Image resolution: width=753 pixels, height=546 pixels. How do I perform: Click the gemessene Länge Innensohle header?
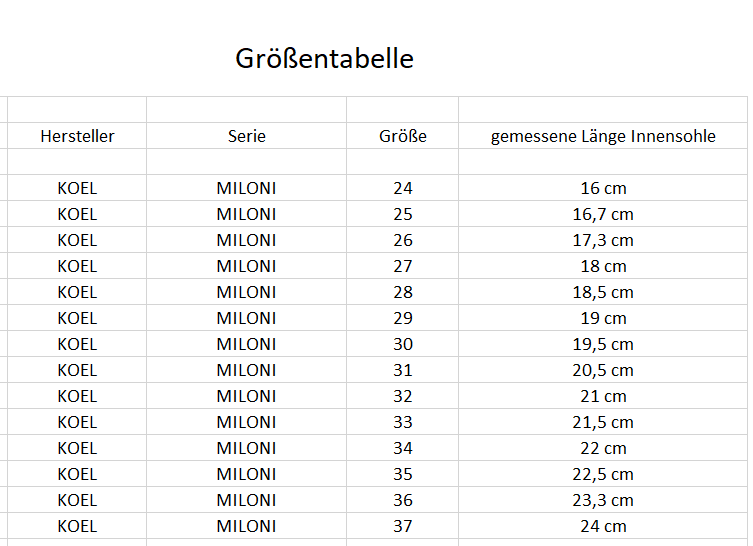click(x=603, y=136)
